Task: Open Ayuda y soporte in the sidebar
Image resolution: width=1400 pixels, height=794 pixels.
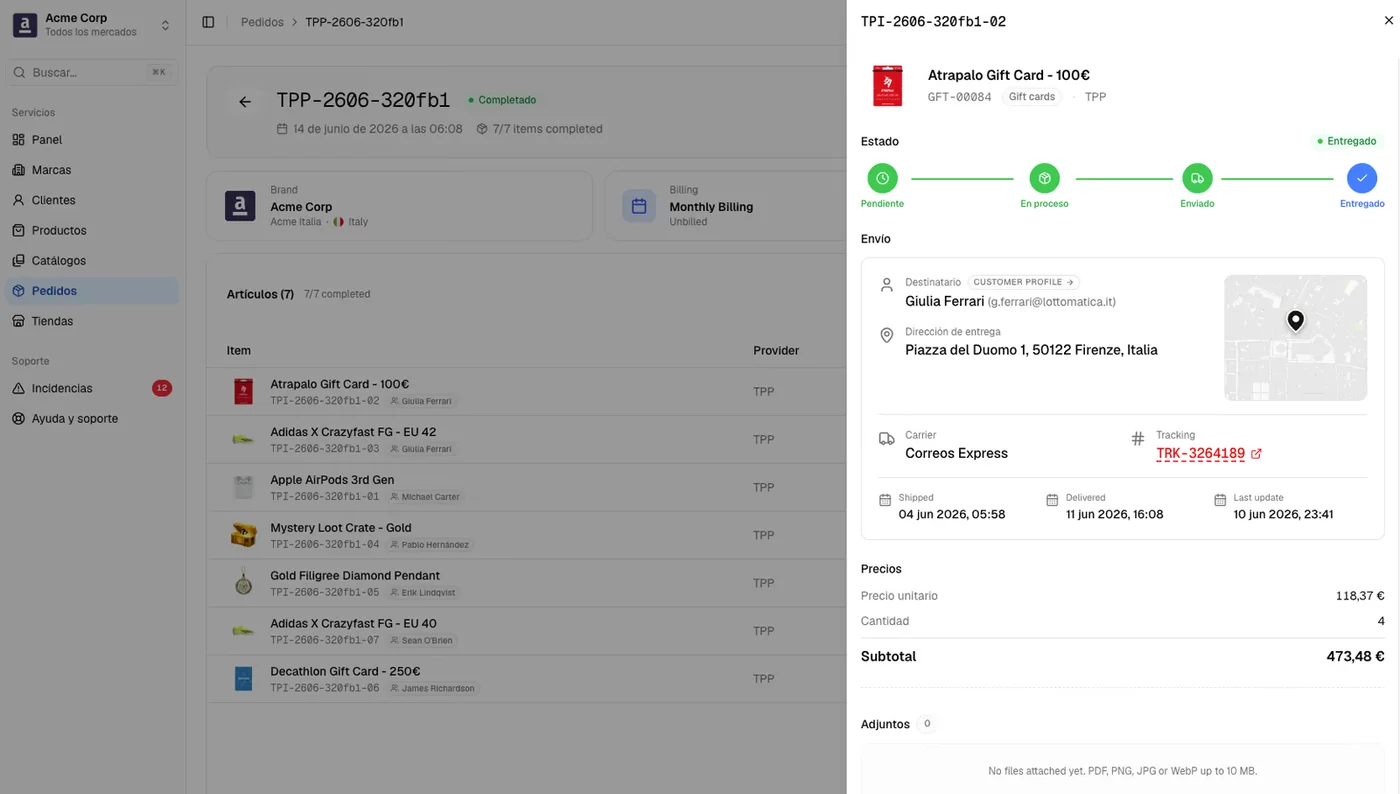Action: [x=92, y=419]
